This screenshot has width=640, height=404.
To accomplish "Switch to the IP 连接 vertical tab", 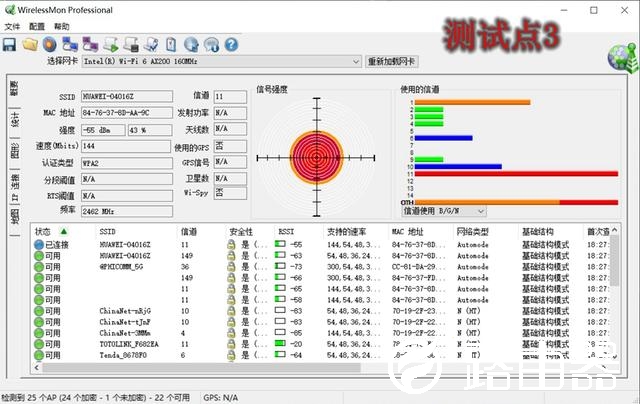I will point(14,187).
